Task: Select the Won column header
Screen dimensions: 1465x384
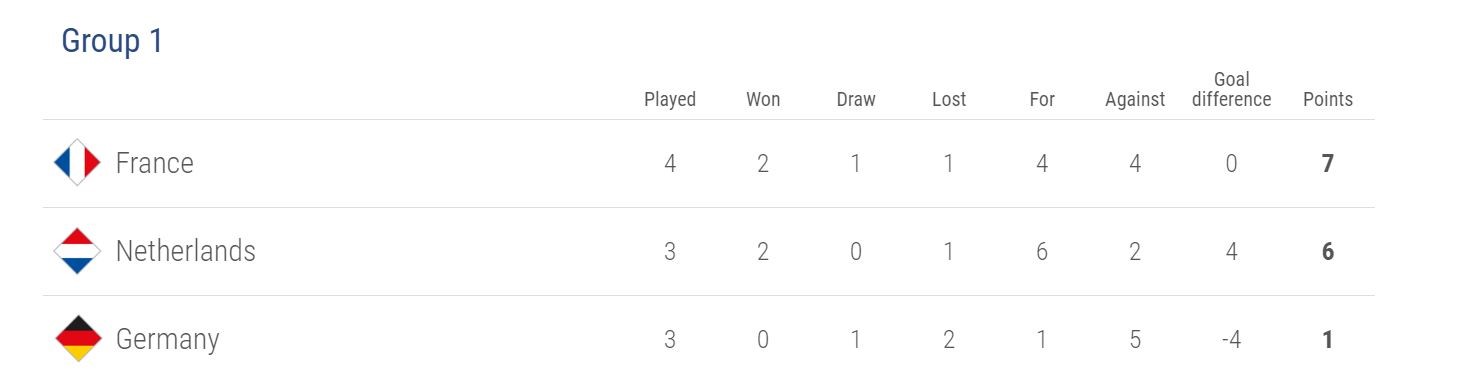Action: (x=763, y=100)
